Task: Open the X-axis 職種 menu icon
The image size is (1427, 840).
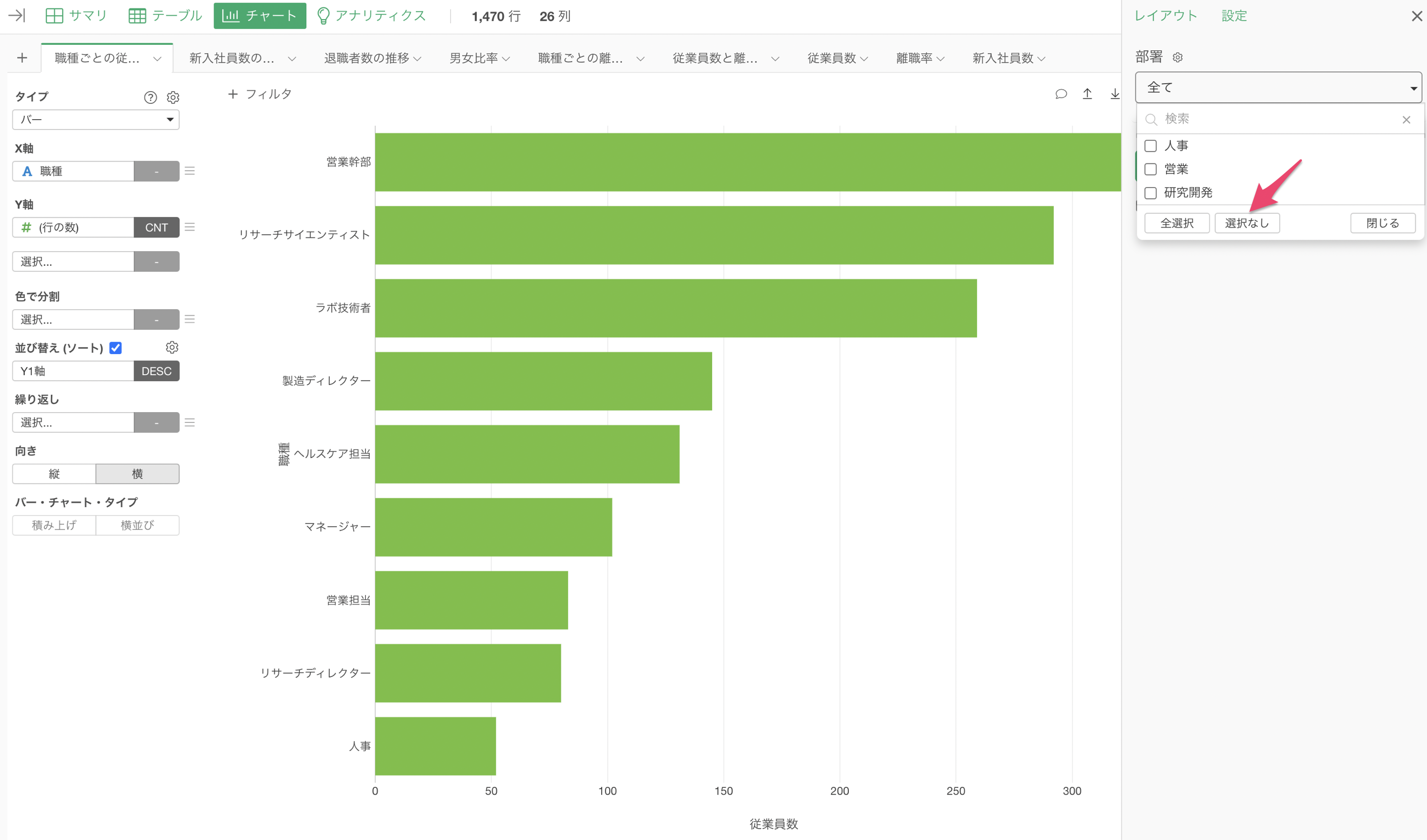Action: click(x=190, y=171)
